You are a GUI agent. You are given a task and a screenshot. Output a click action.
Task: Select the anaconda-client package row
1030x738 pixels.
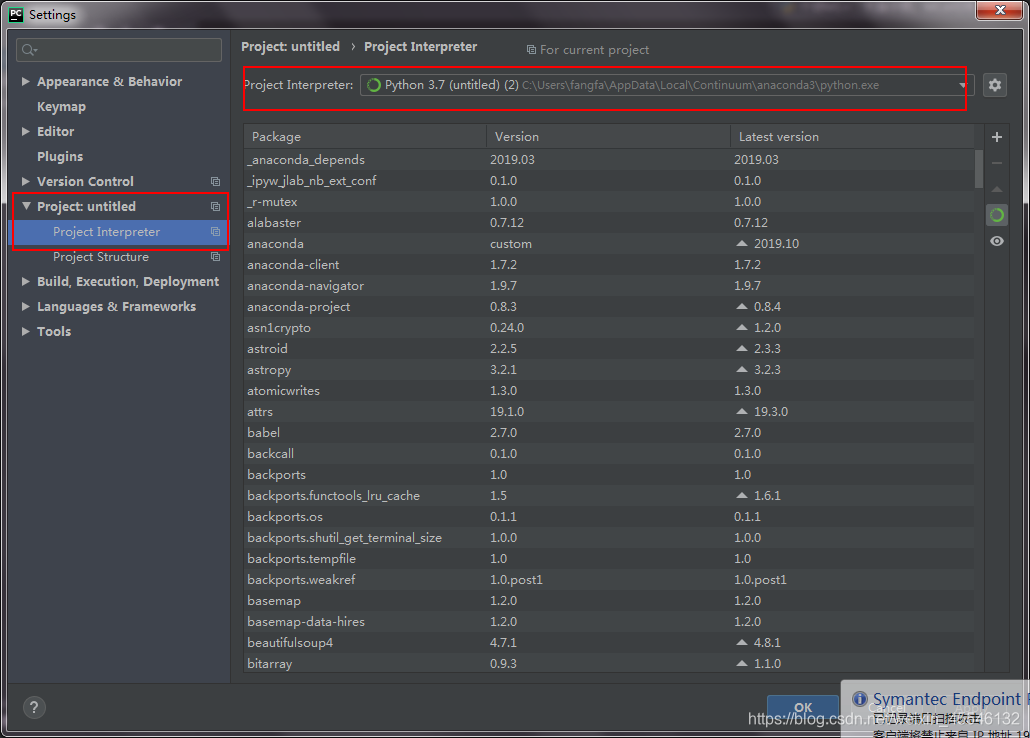coord(609,265)
